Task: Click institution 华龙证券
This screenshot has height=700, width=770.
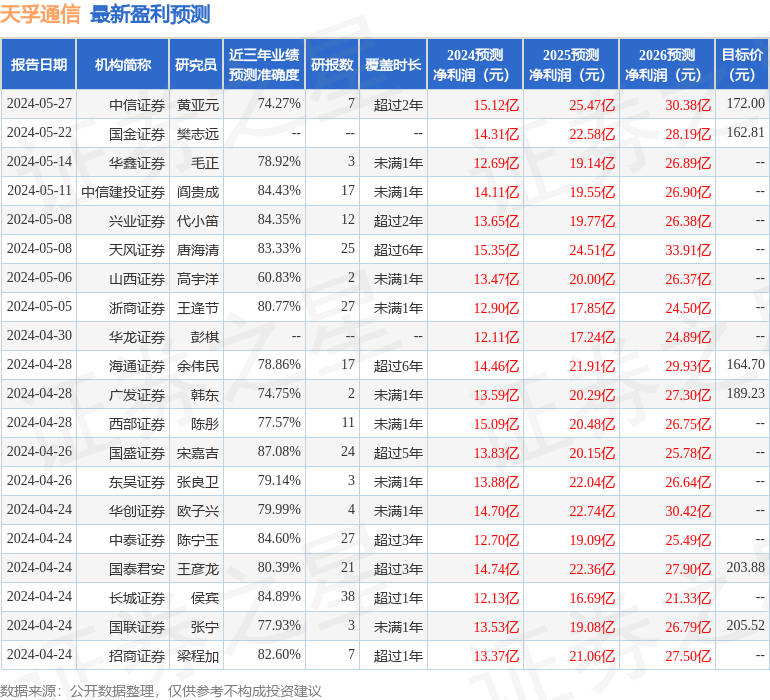Action: tap(137, 337)
